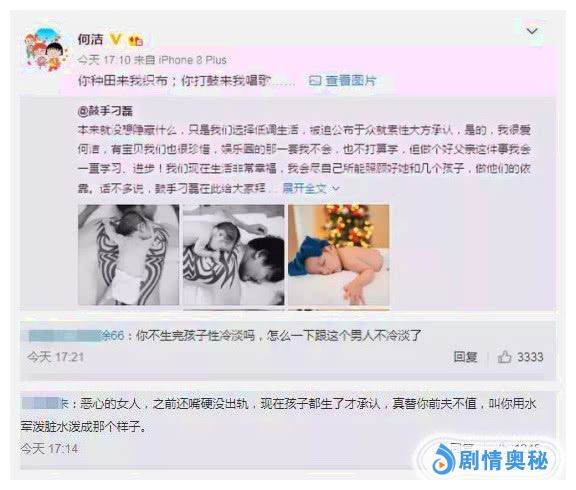
Task: Click the membership badge next to the V
Action: pyautogui.click(x=135, y=40)
